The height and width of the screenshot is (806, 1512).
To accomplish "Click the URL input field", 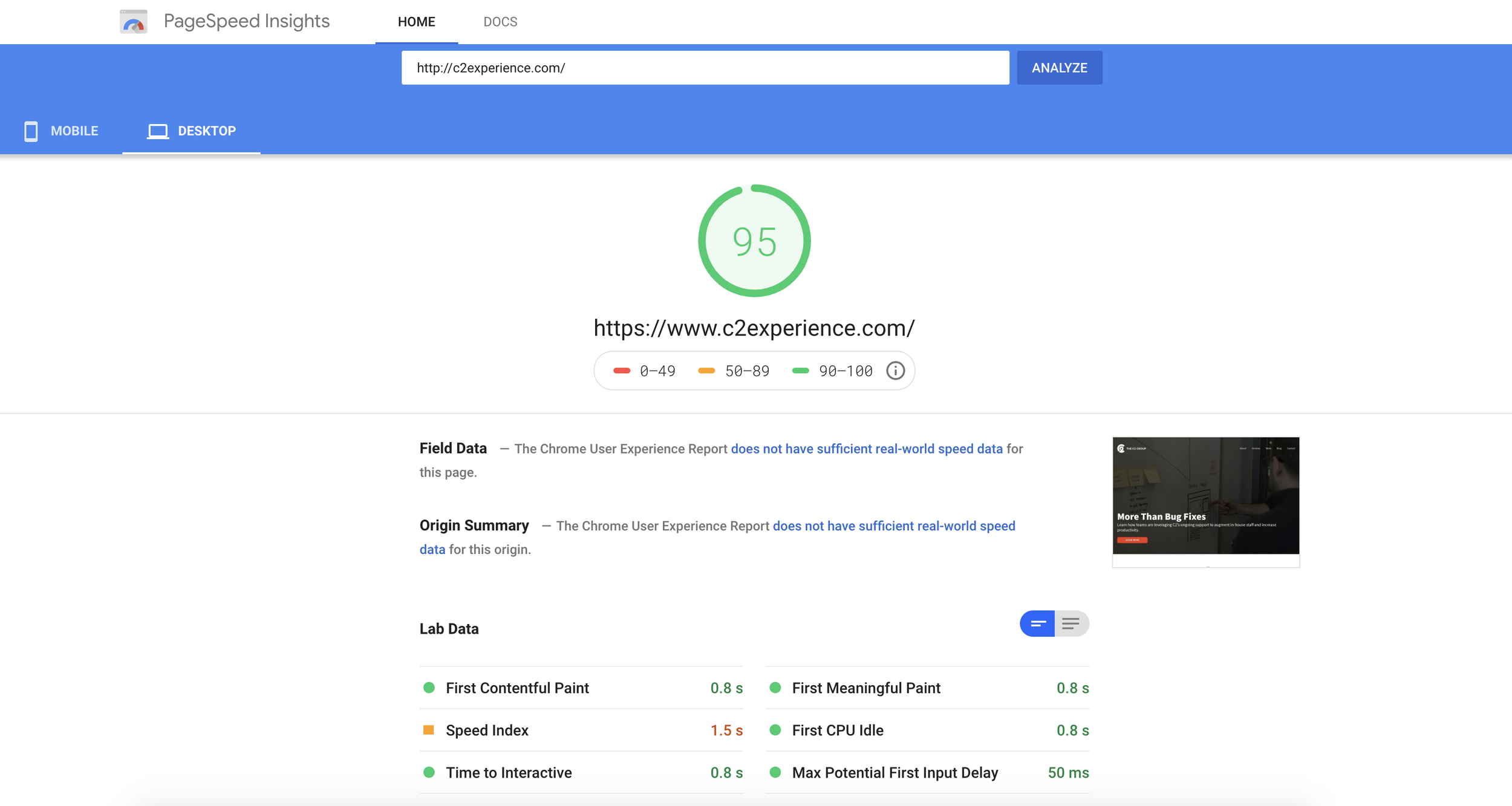I will click(x=705, y=68).
